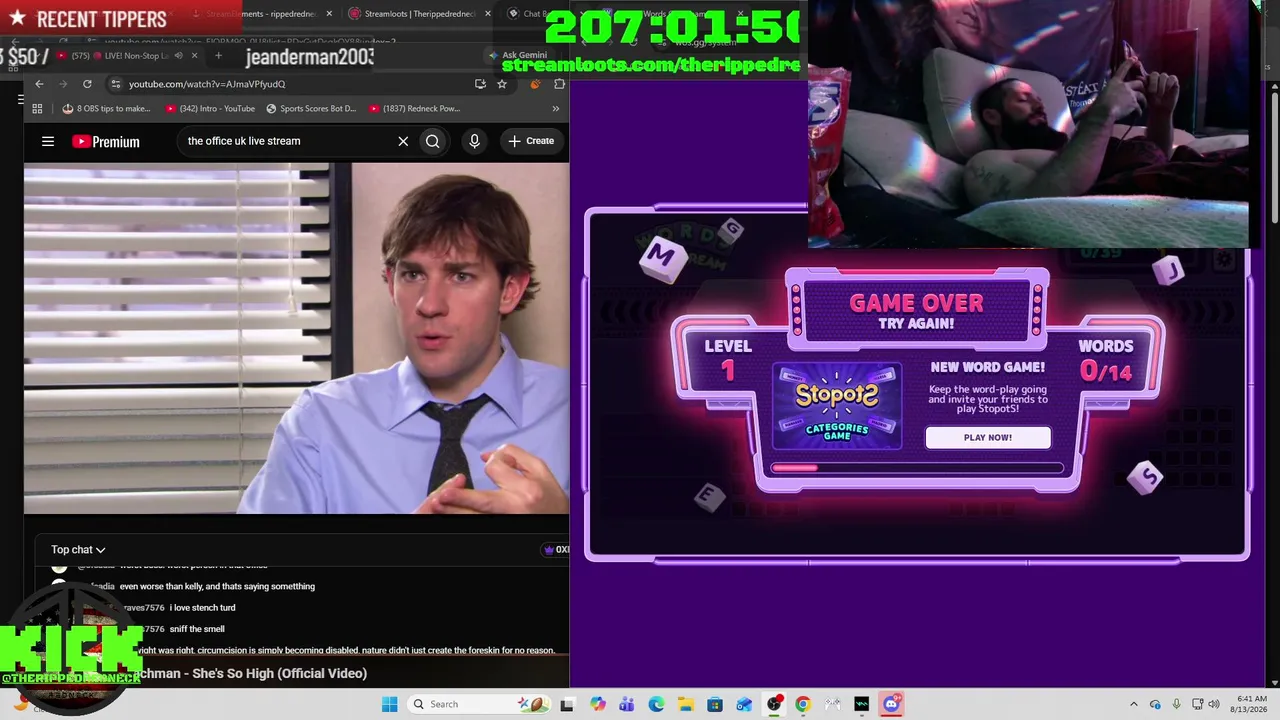This screenshot has height=720, width=1280.
Task: Open Discord from the taskbar
Action: coord(891,704)
